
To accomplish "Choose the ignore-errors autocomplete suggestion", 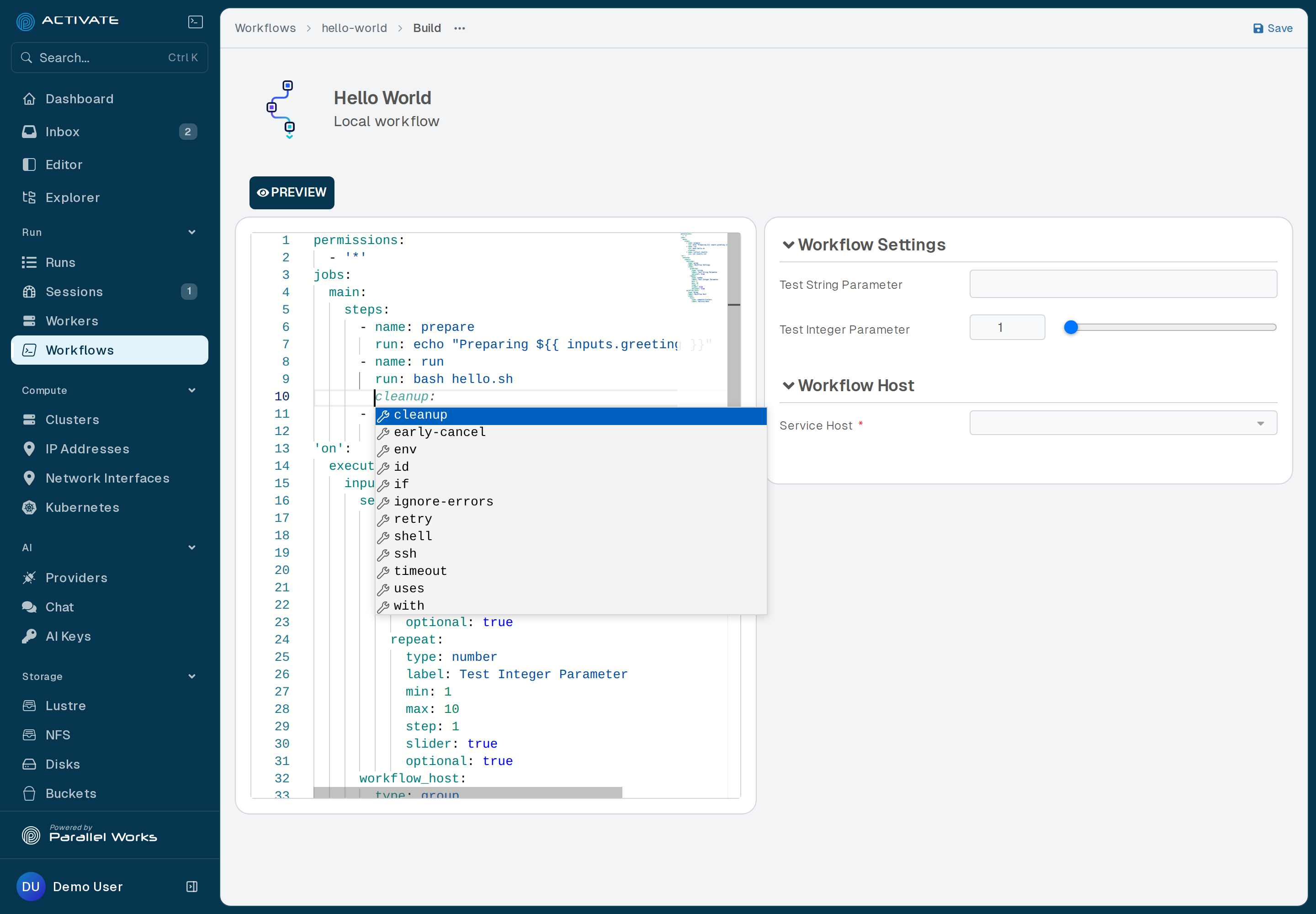I will [x=570, y=502].
